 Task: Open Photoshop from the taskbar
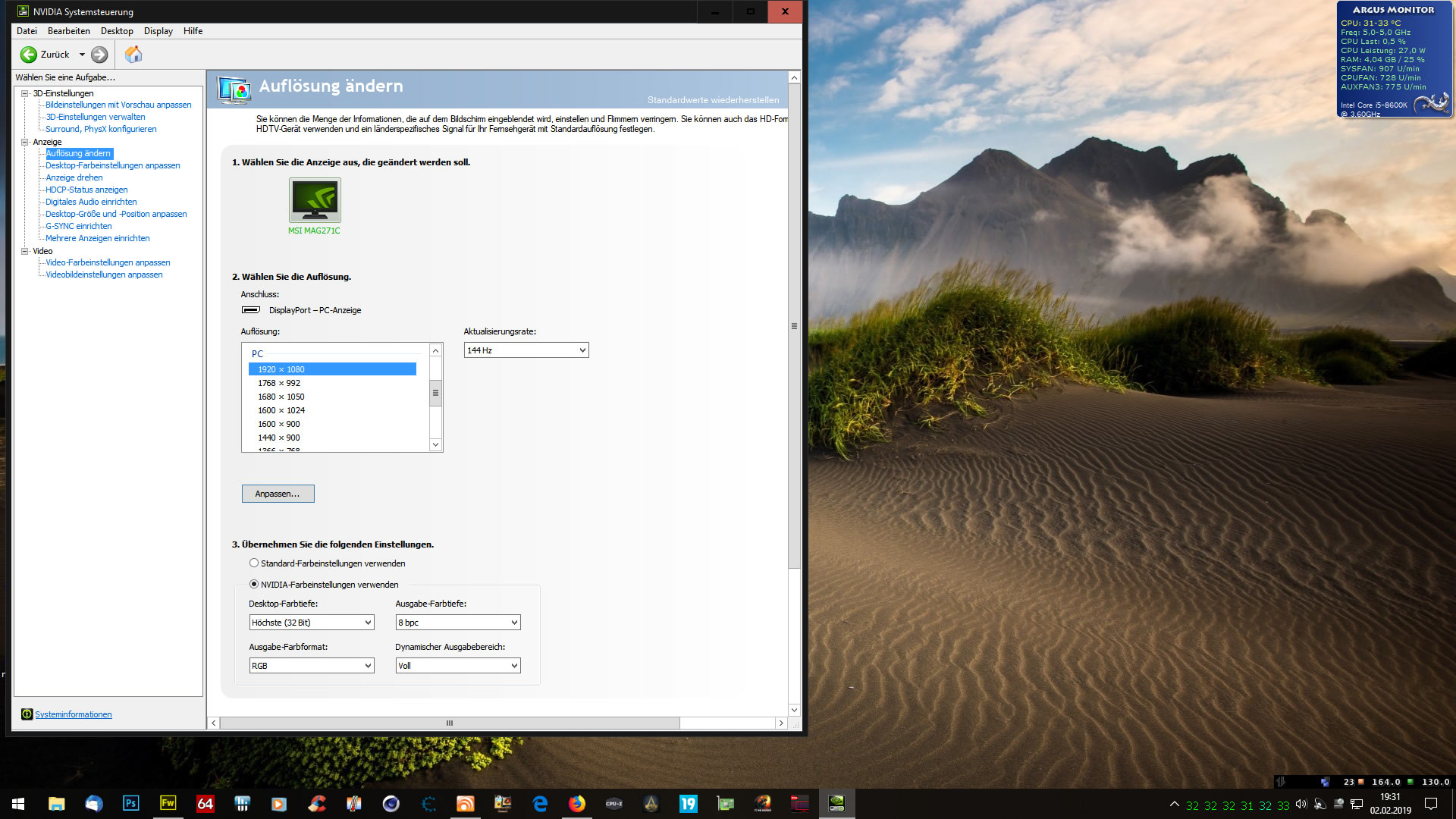(x=130, y=804)
